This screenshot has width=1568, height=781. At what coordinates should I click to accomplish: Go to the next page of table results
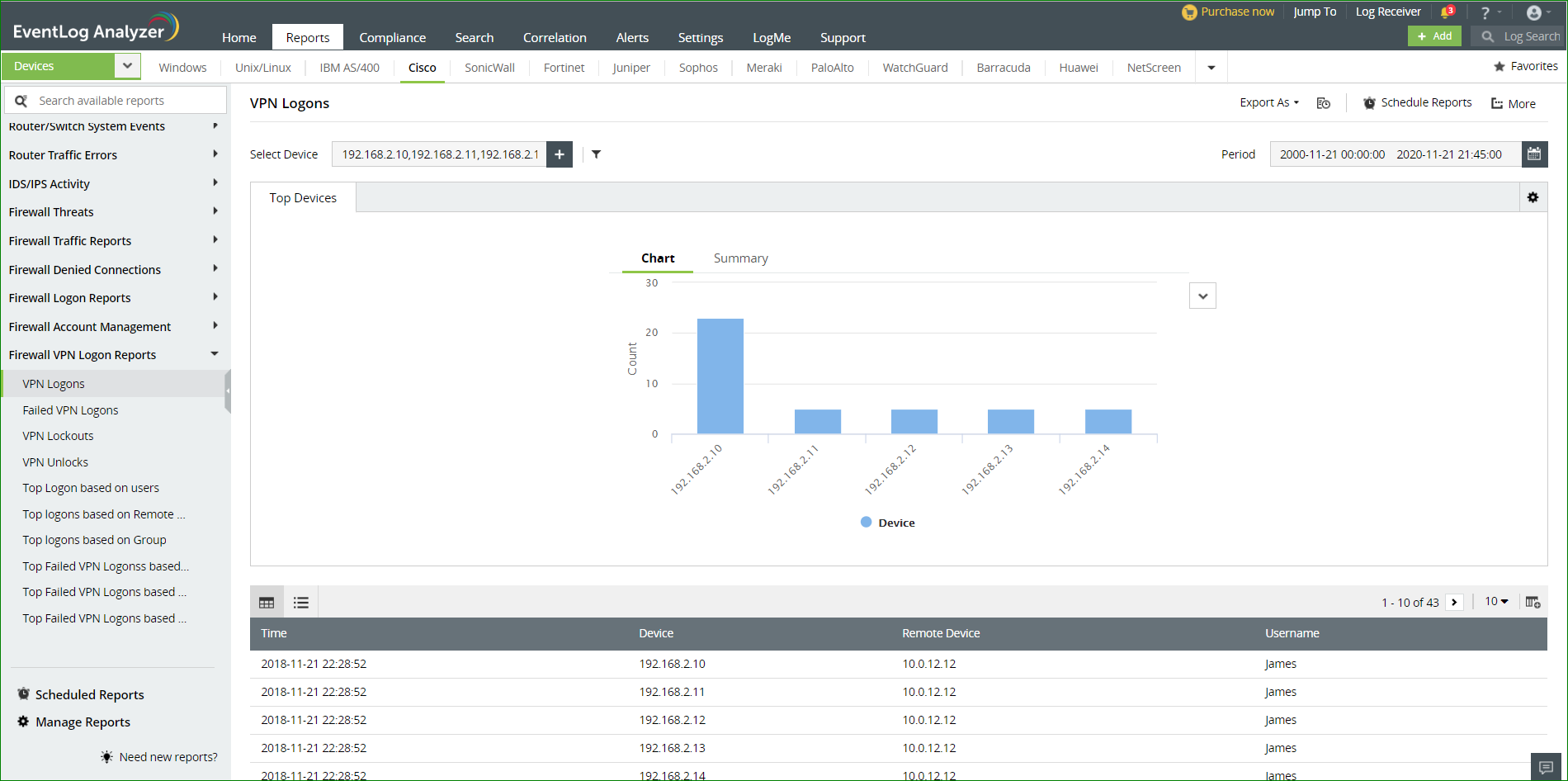[1454, 602]
